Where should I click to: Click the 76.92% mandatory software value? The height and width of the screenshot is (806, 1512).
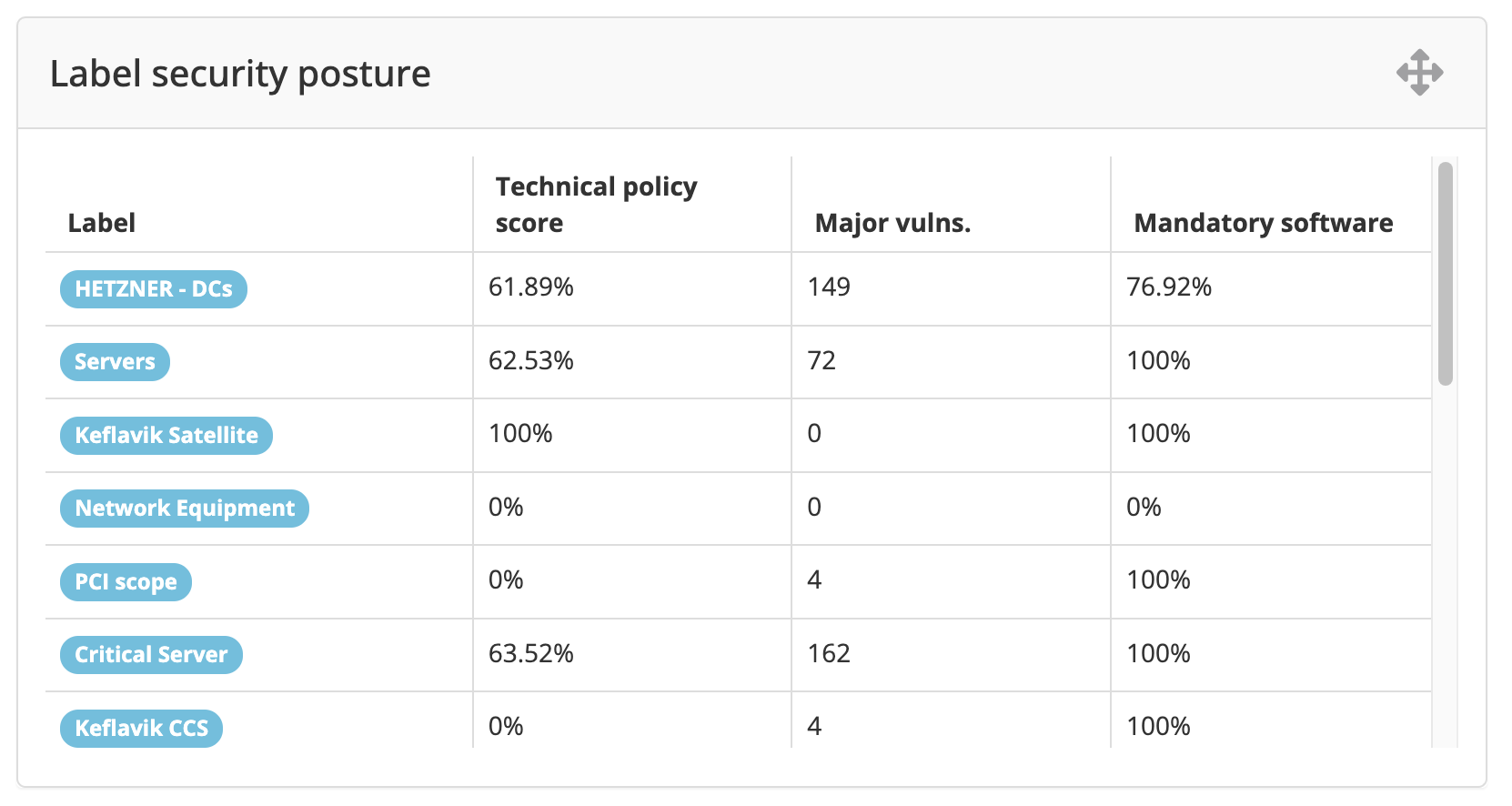pyautogui.click(x=1169, y=287)
